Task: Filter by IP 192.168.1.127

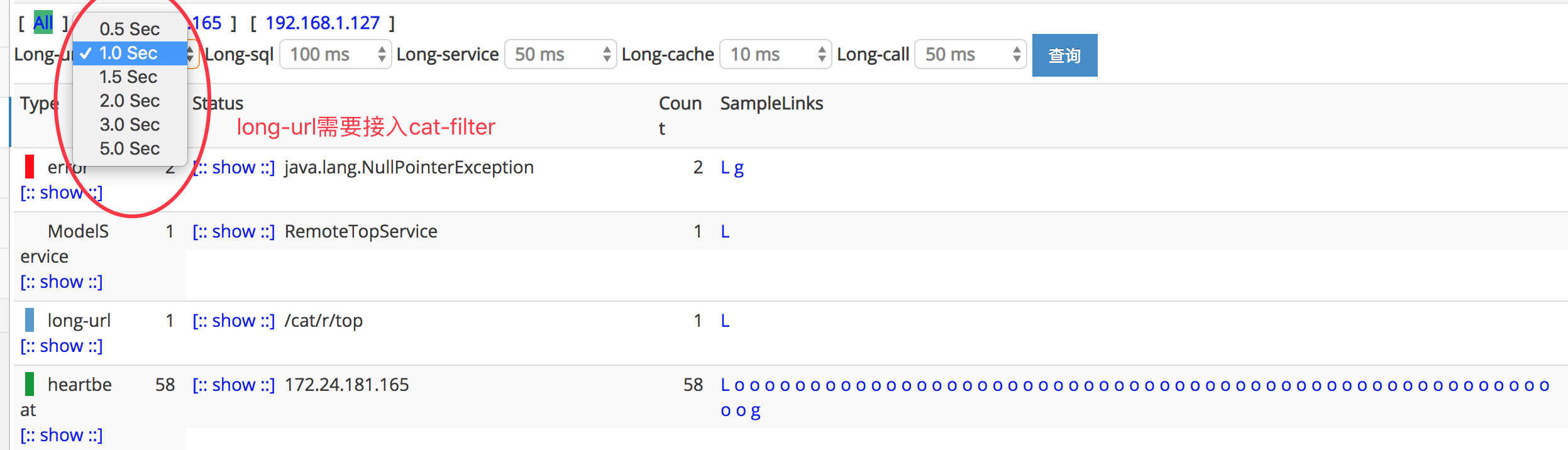Action: (x=323, y=23)
